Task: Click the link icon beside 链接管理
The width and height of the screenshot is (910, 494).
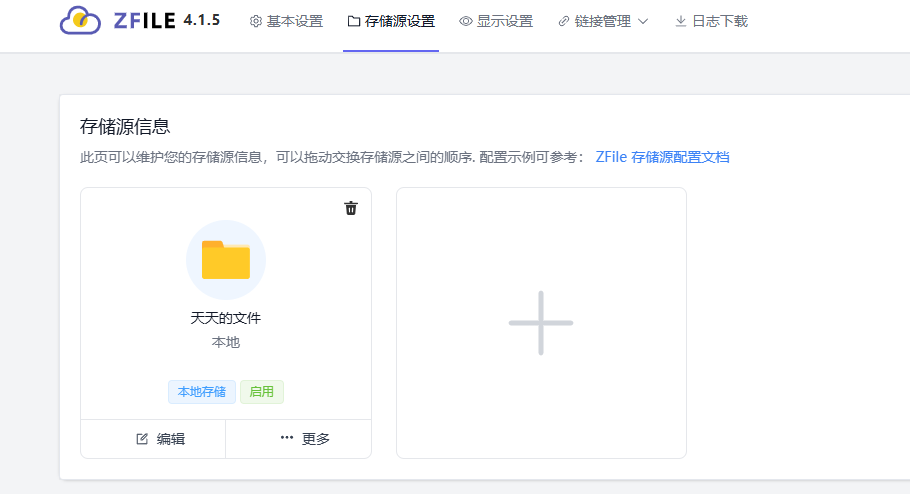Action: 564,21
